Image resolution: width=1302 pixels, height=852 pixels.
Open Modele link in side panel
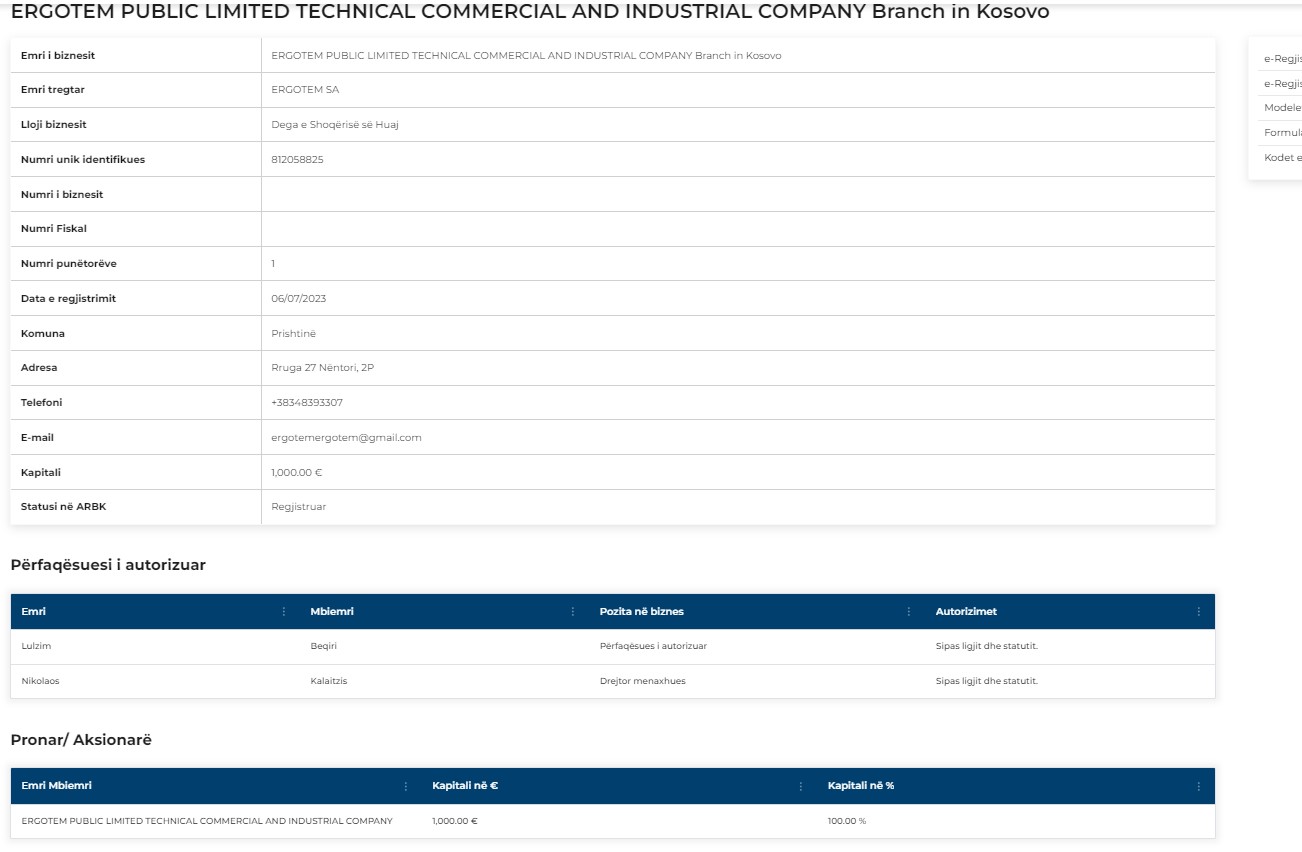point(1283,107)
